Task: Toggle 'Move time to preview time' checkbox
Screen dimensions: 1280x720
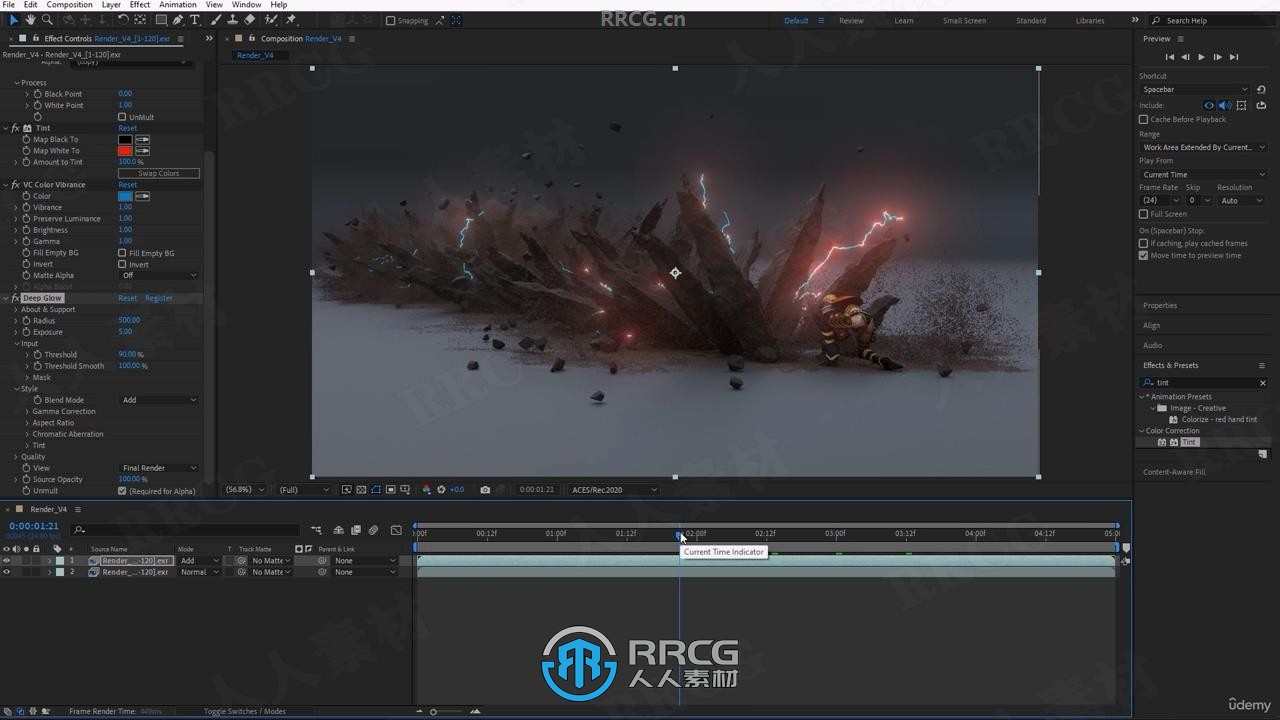Action: tap(1143, 255)
